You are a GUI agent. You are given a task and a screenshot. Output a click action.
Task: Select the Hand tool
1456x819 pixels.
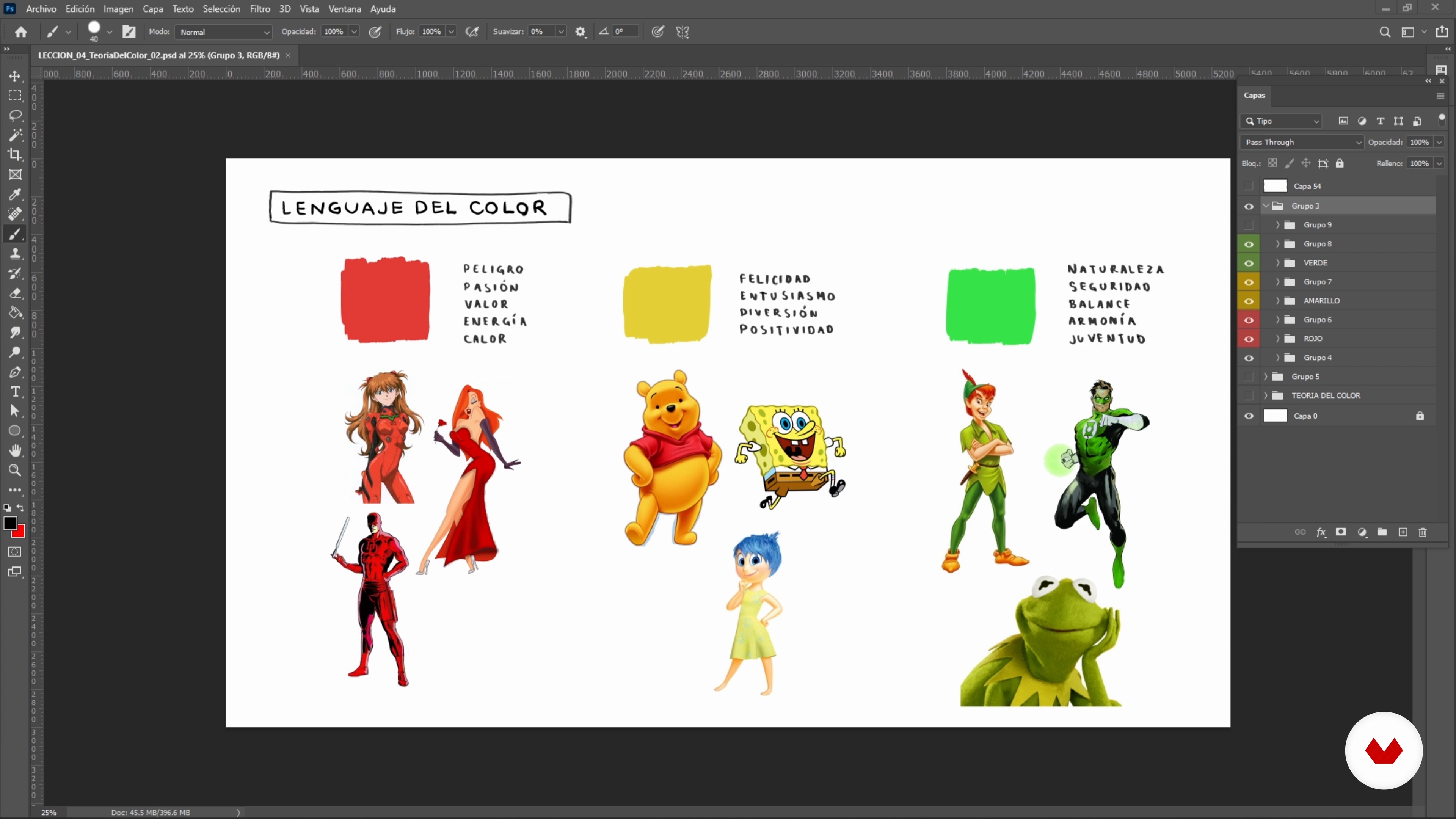point(15,450)
